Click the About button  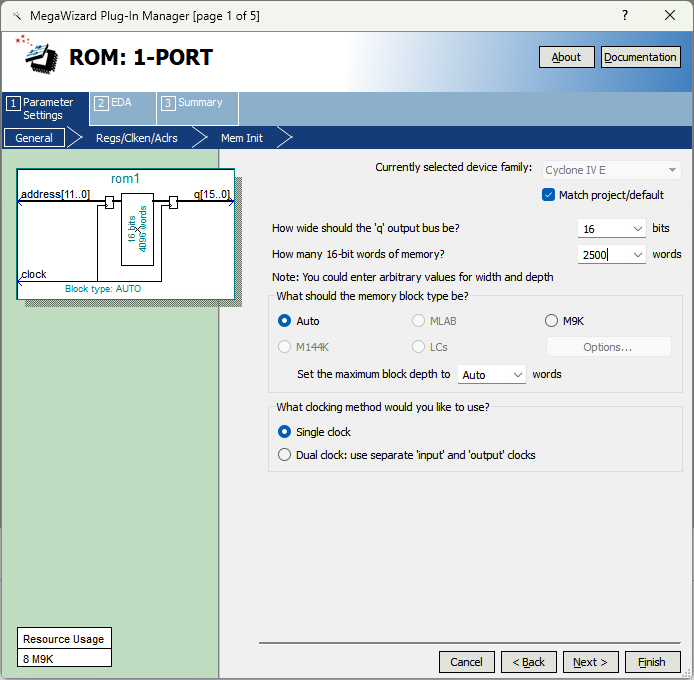click(x=567, y=57)
